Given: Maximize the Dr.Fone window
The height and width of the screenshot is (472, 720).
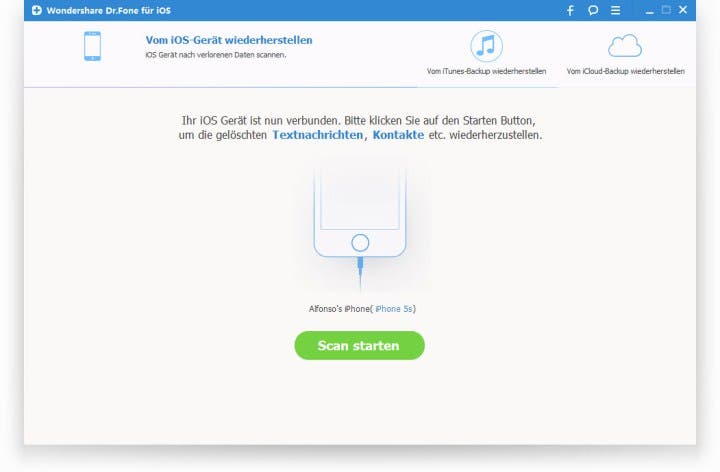Looking at the screenshot, I should [x=666, y=10].
